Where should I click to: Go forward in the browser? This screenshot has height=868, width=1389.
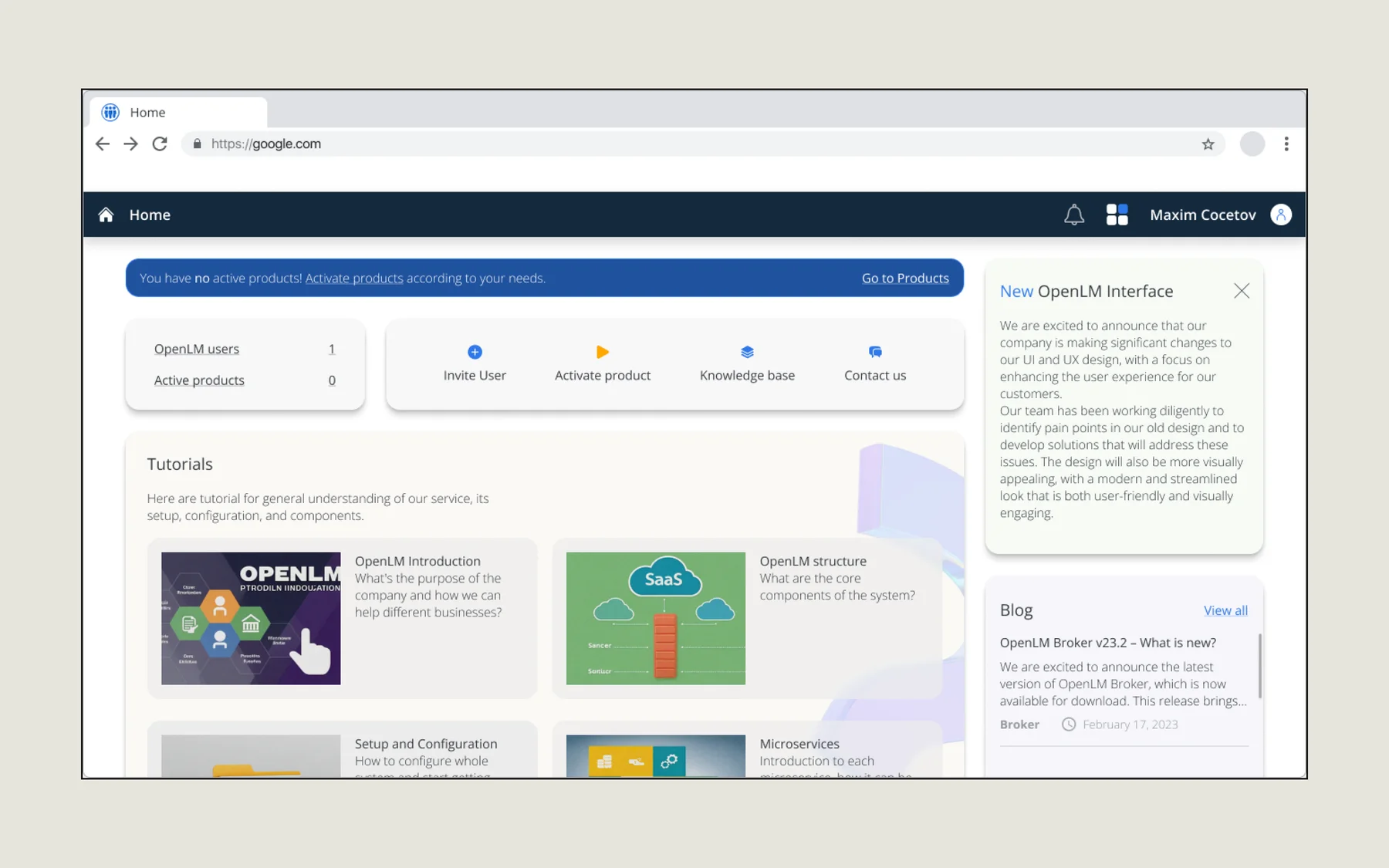point(130,144)
